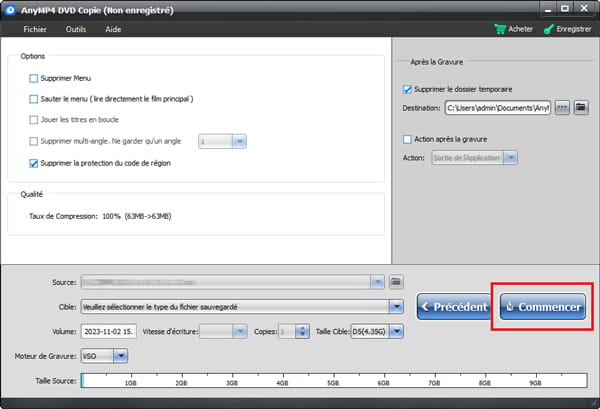Uncheck Supprimer le dossier temporaire

pos(407,90)
